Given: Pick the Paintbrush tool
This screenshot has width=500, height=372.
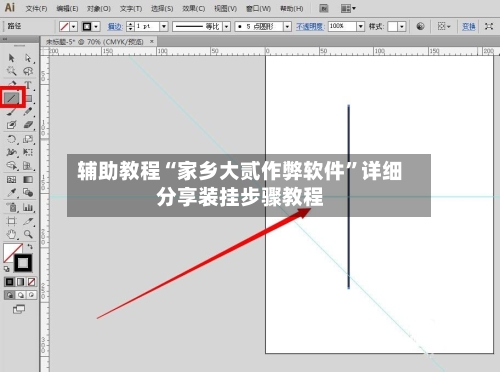Looking at the screenshot, I should [11, 112].
